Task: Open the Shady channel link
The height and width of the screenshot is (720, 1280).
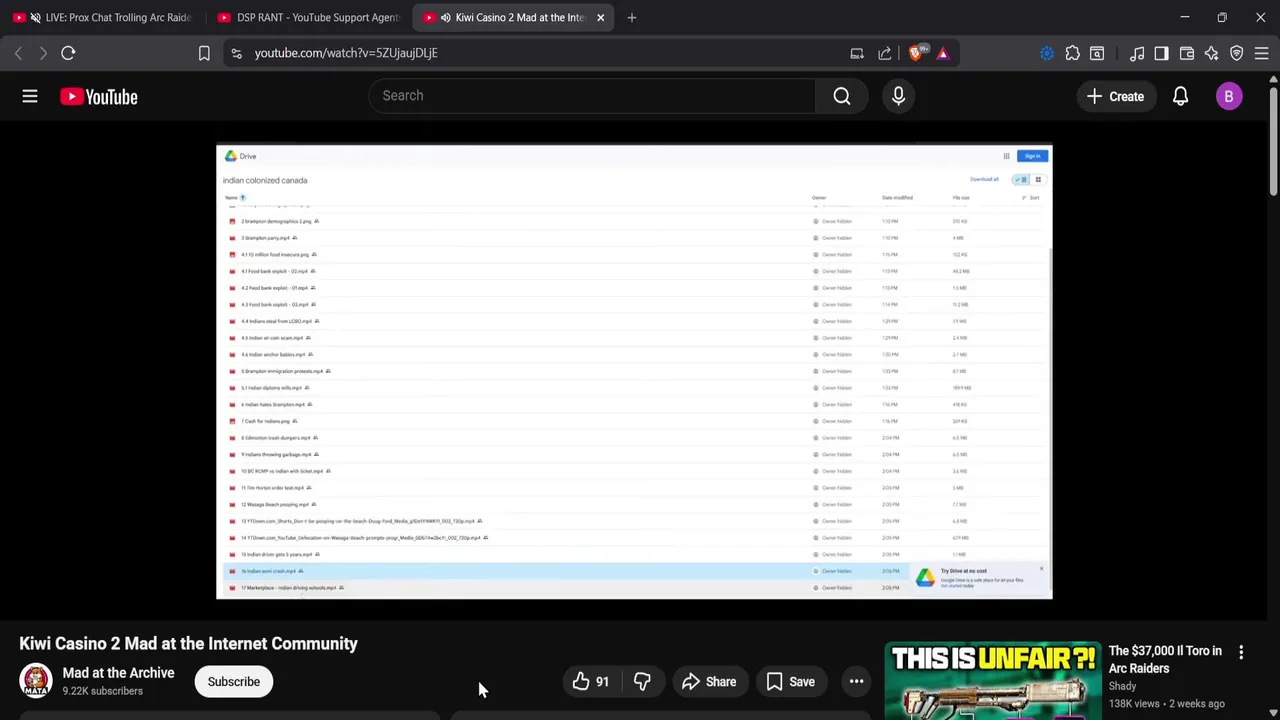Action: pos(1122,686)
